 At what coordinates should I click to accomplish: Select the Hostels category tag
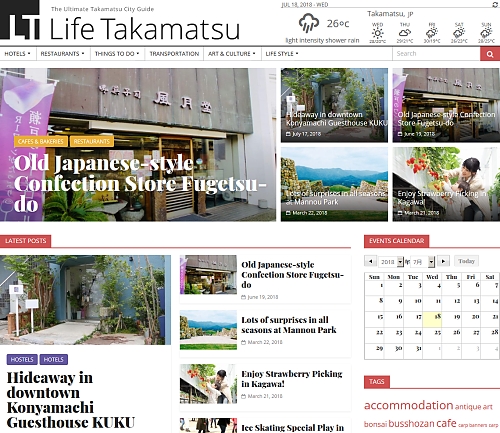(22, 359)
